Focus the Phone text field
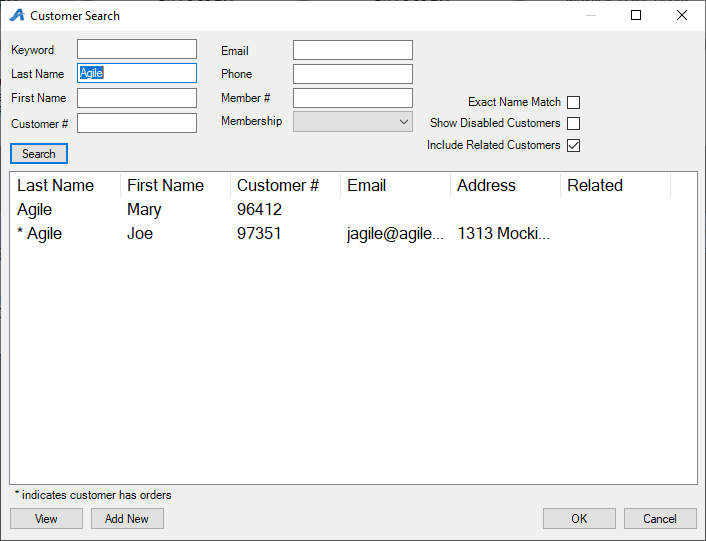The height and width of the screenshot is (541, 706). tap(352, 74)
